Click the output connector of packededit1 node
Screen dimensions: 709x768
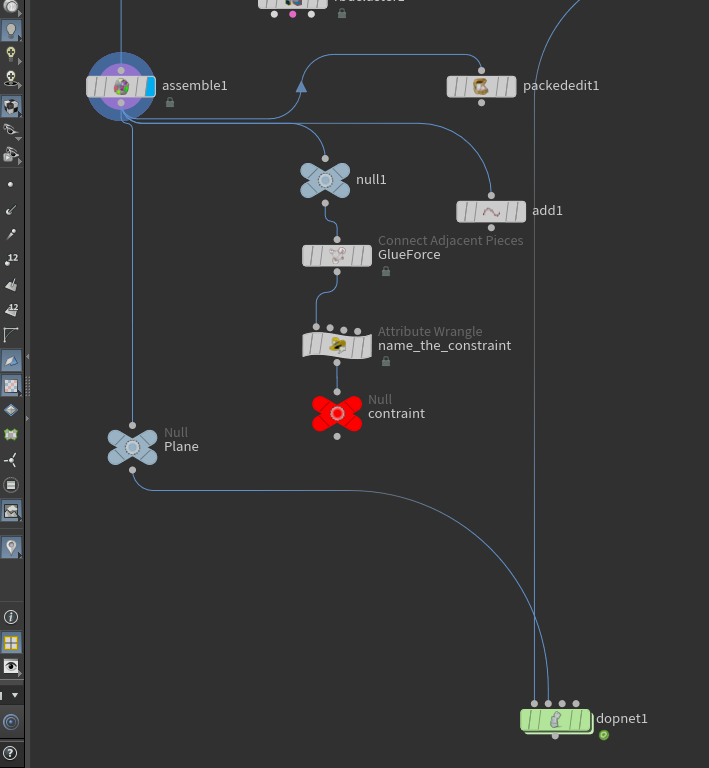(x=481, y=103)
